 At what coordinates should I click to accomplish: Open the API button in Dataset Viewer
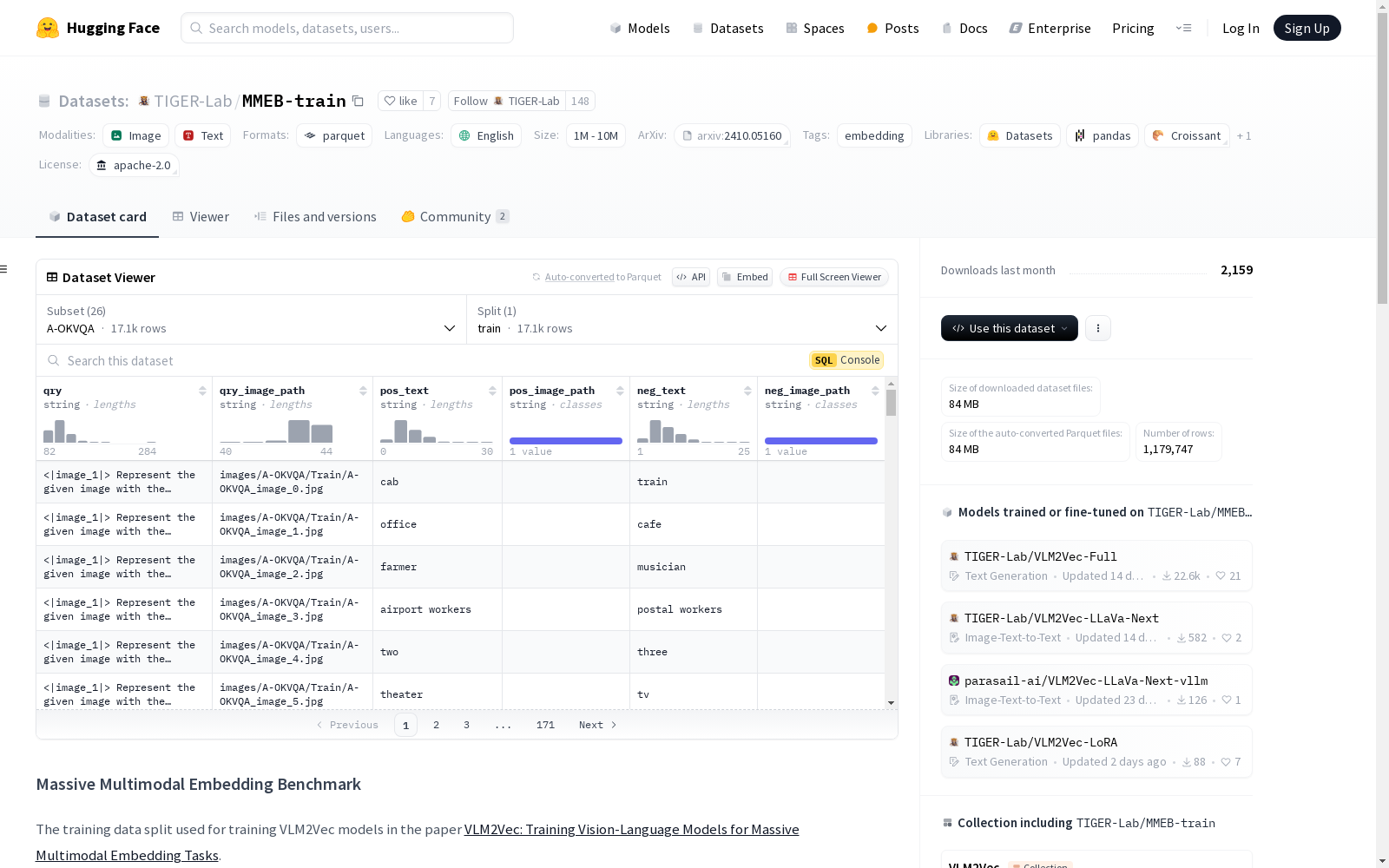(x=691, y=277)
